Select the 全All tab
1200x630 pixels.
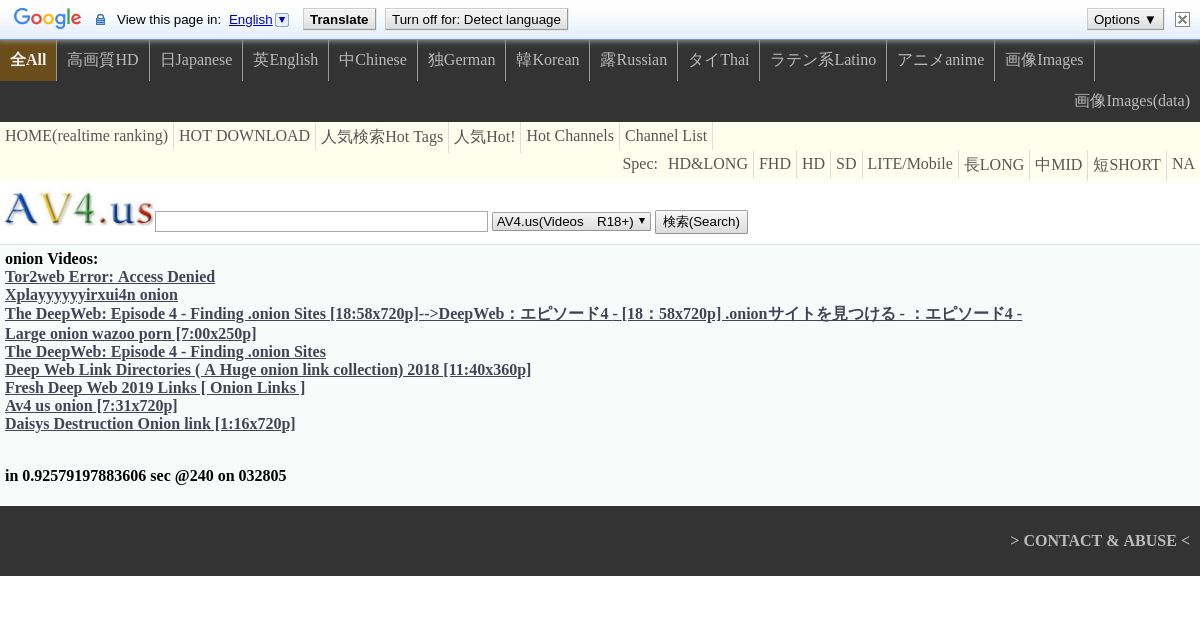[x=28, y=60]
